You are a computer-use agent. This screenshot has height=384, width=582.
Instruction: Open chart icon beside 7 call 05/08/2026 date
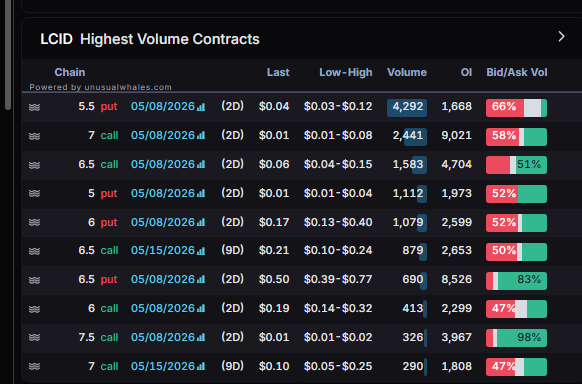click(201, 136)
